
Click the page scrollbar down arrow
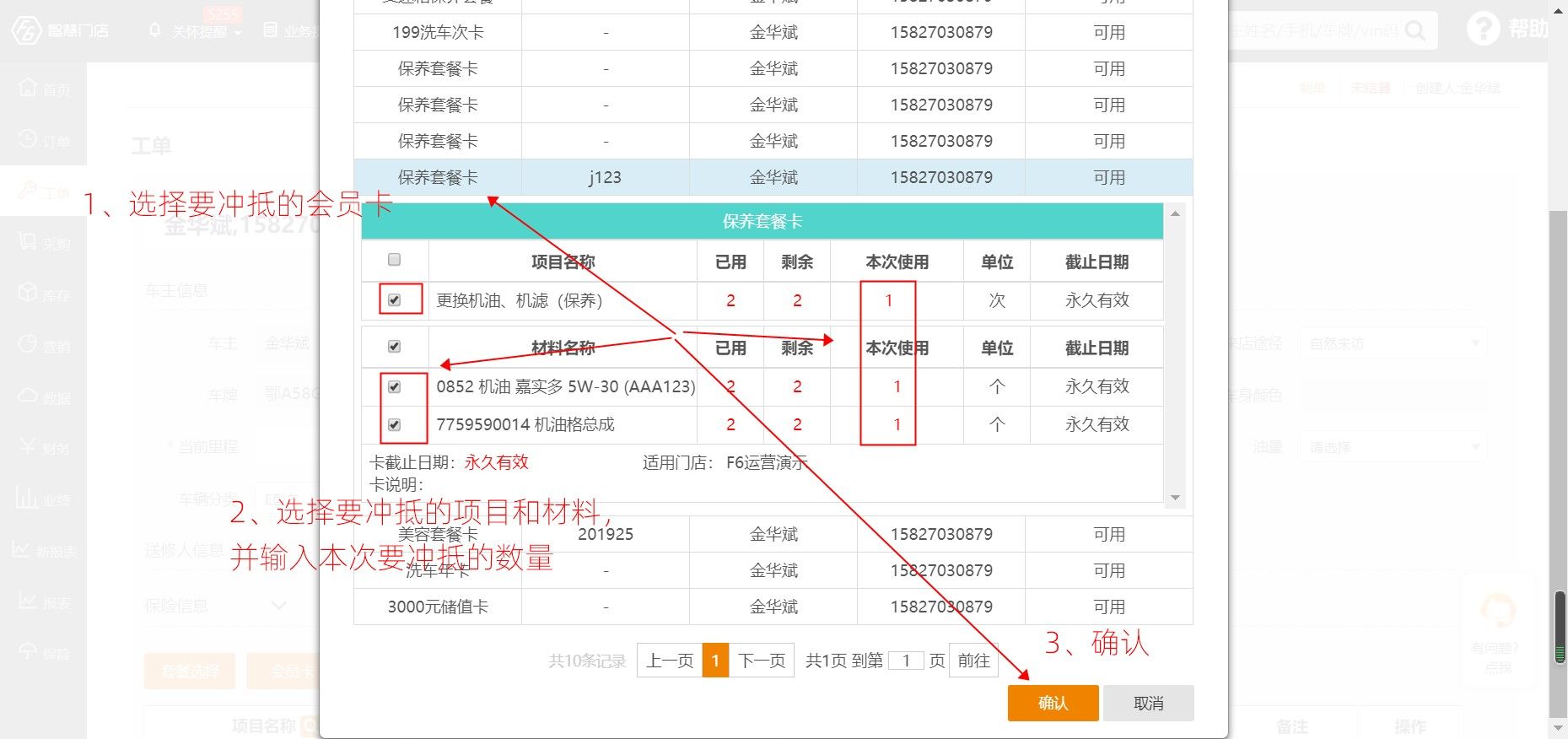click(x=1558, y=728)
